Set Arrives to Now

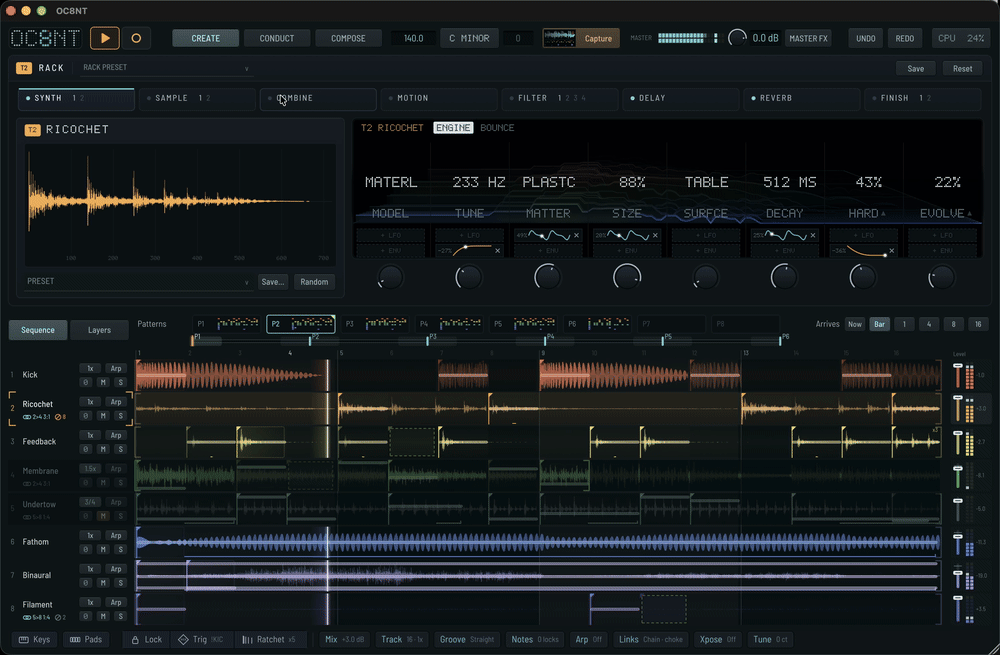[855, 324]
